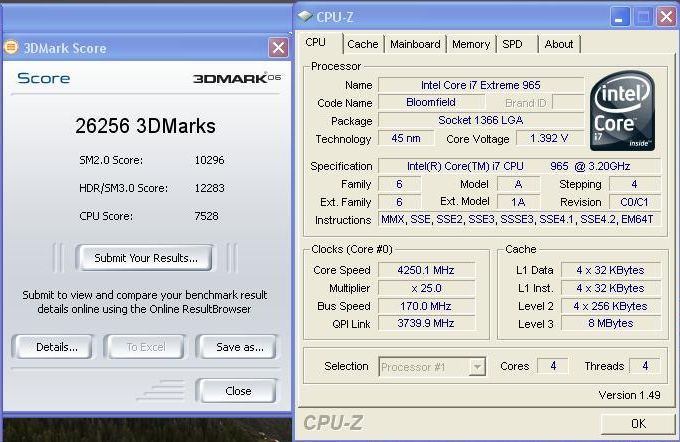Click the Stepping value field
The width and height of the screenshot is (680, 442).
pos(634,184)
